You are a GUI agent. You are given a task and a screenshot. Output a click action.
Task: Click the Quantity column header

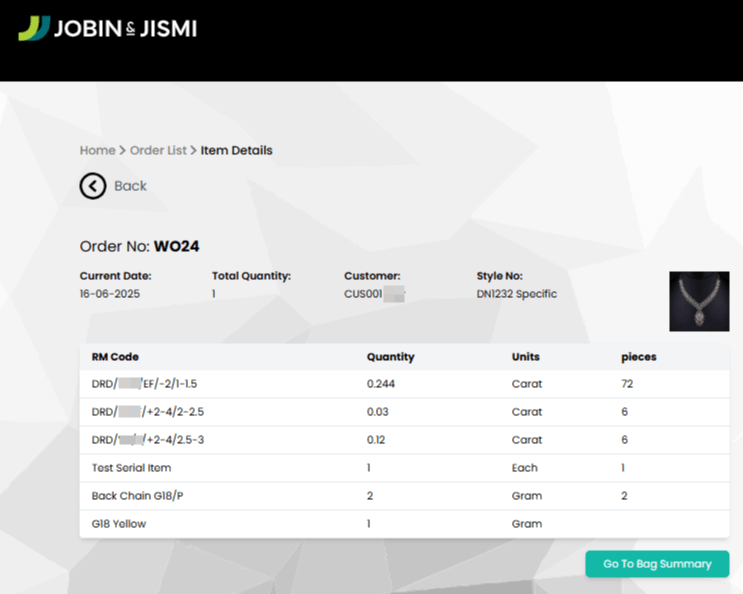(390, 357)
